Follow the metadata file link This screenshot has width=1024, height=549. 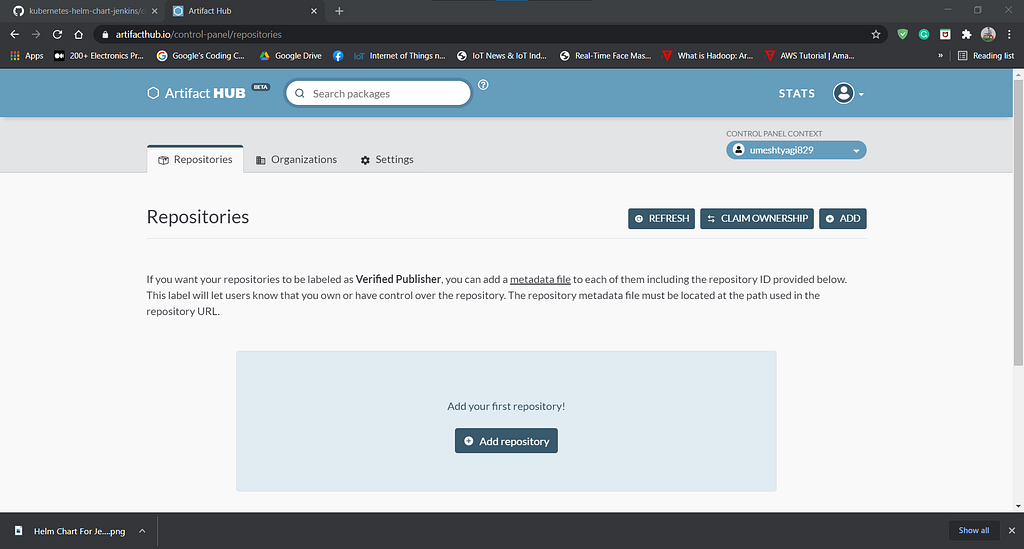tap(540, 279)
